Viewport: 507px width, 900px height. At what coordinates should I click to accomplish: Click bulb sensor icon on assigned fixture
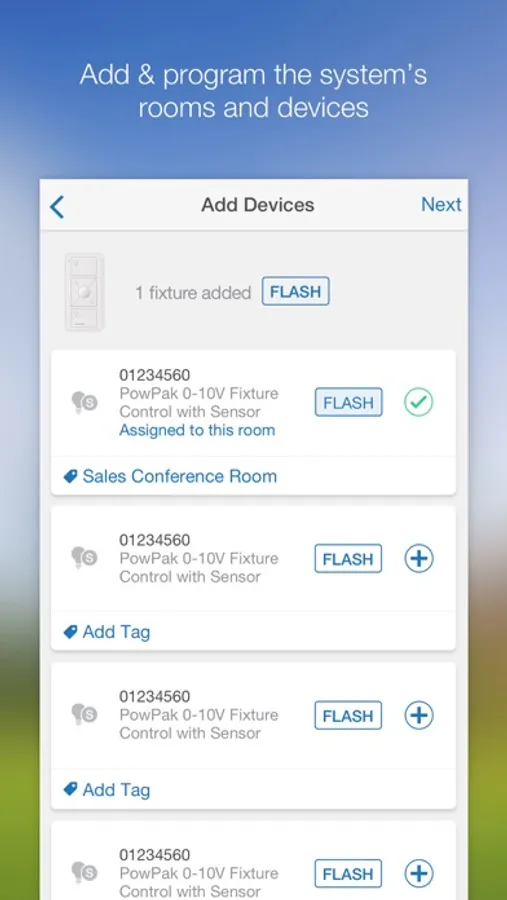tap(84, 402)
